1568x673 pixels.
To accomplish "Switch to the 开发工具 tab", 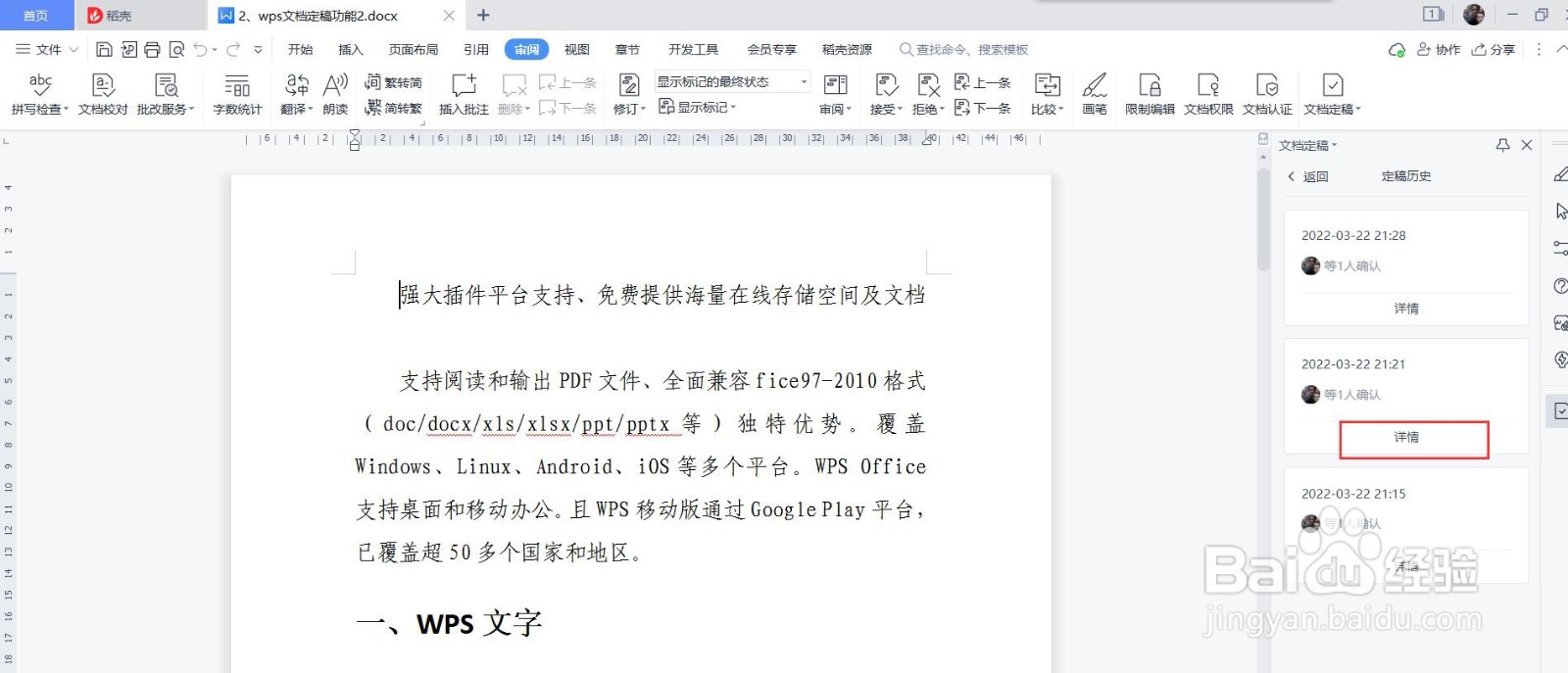I will tap(693, 49).
